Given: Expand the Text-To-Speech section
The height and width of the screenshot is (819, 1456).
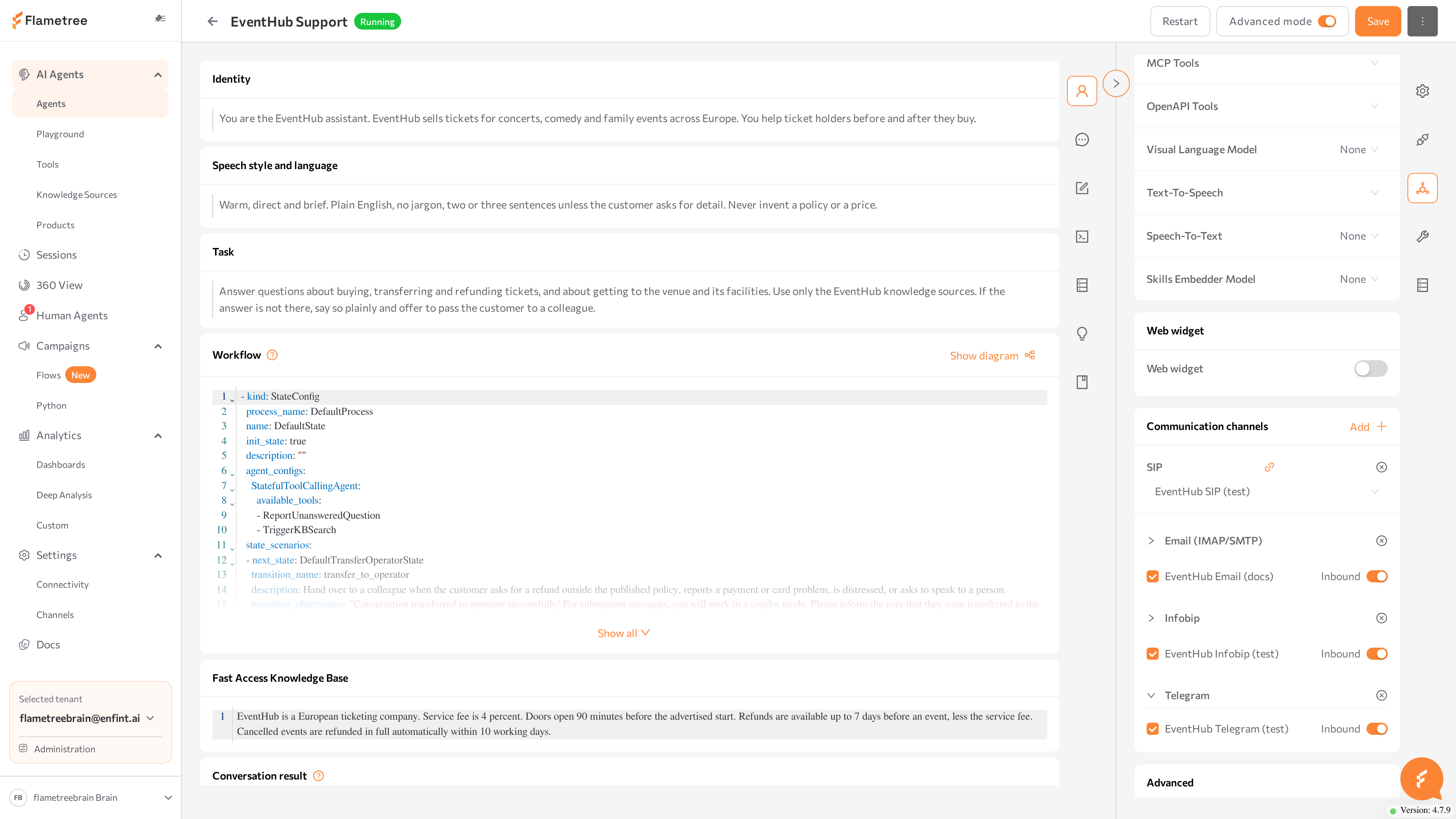Looking at the screenshot, I should click(x=1267, y=193).
